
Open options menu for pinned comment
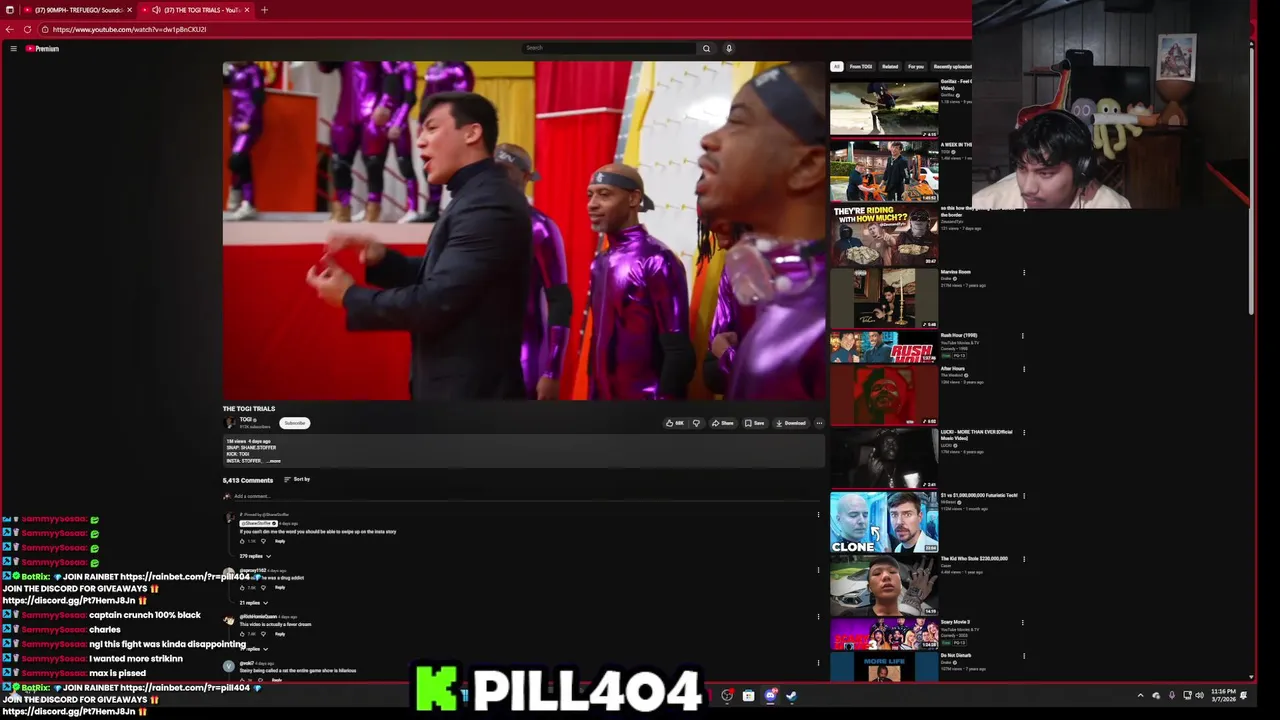click(x=818, y=515)
